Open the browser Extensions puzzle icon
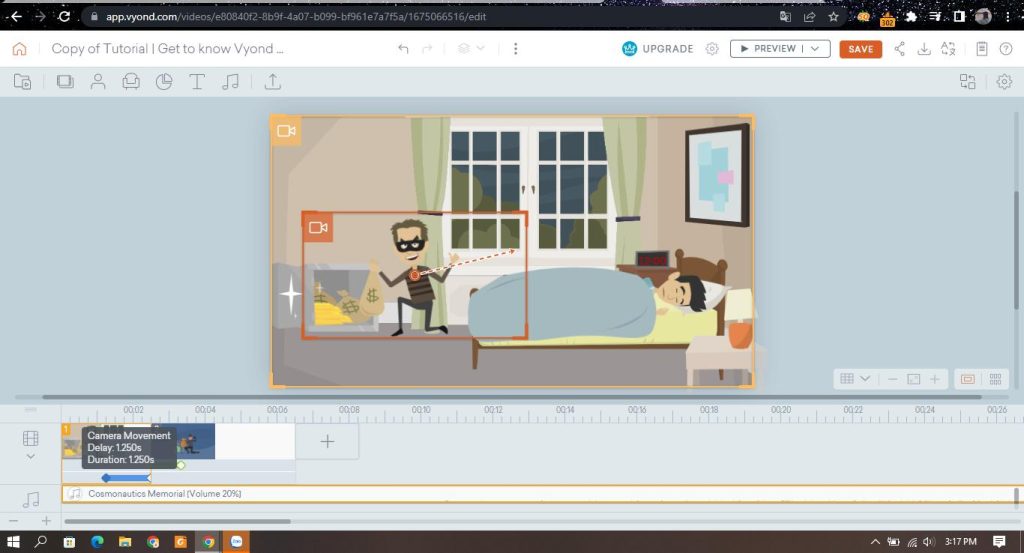The height and width of the screenshot is (553, 1024). click(x=912, y=17)
